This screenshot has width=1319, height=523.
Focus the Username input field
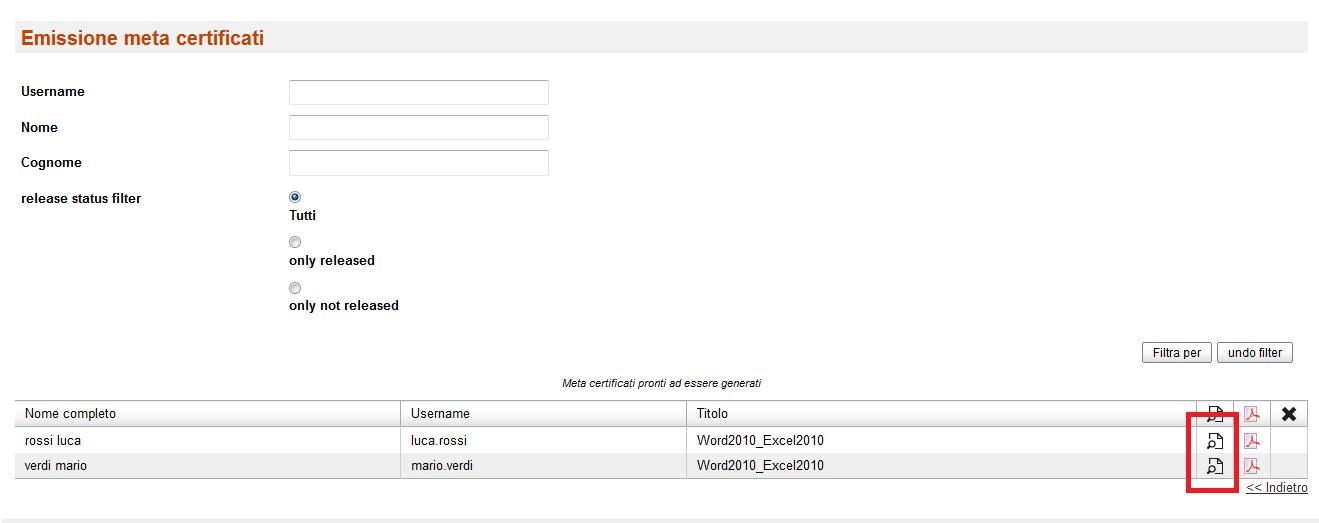tap(419, 92)
